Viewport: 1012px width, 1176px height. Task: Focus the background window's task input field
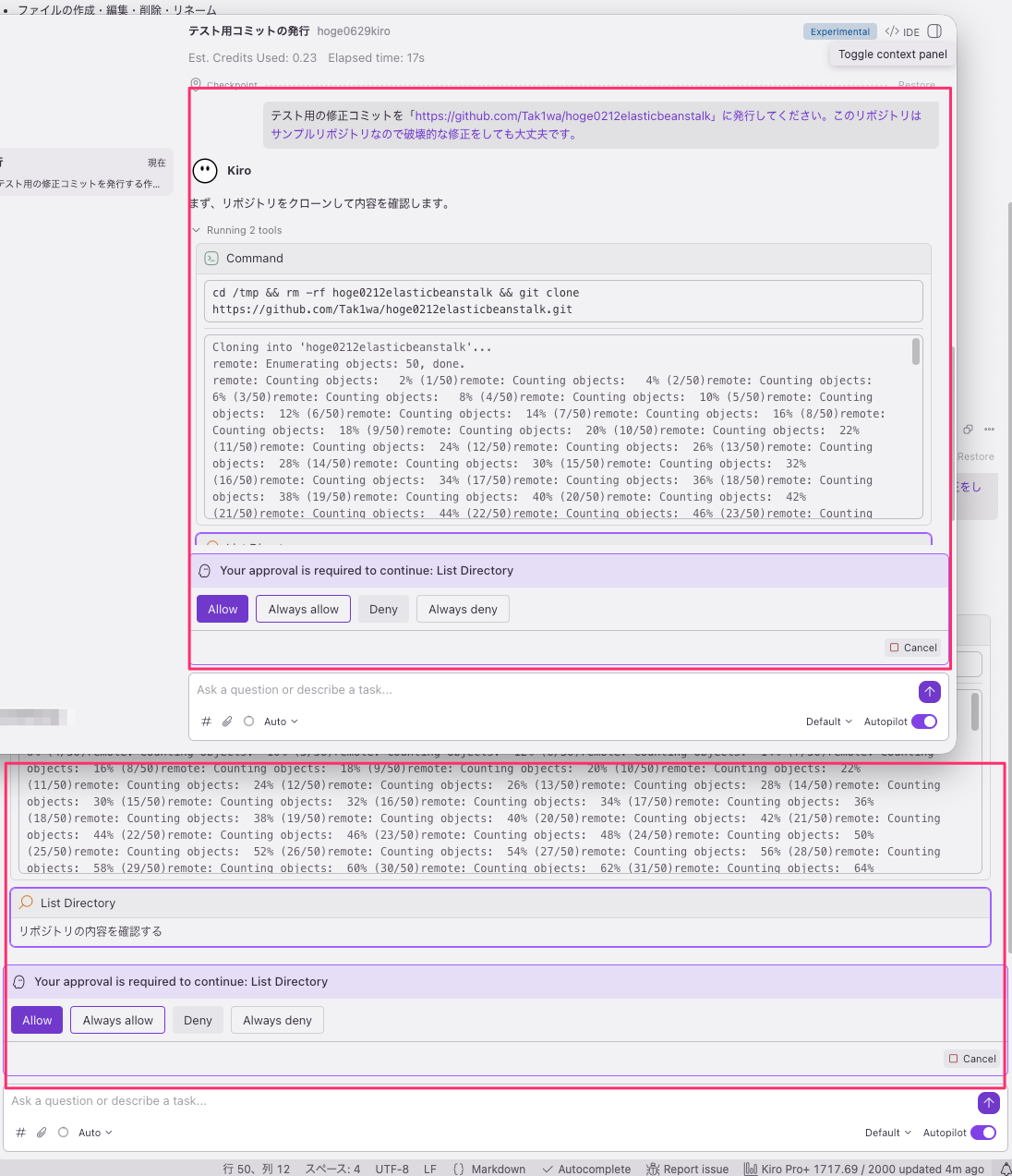489,1101
